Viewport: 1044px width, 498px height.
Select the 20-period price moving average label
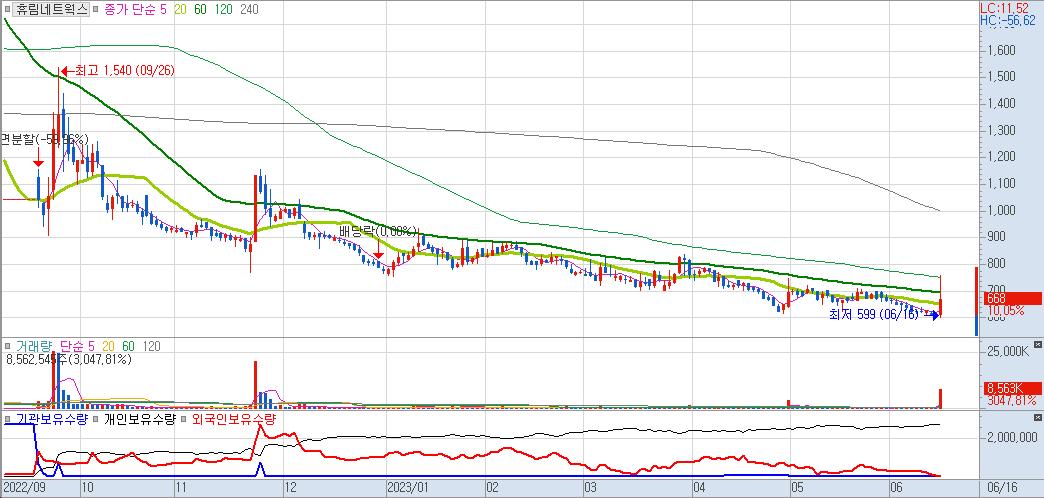[180, 9]
